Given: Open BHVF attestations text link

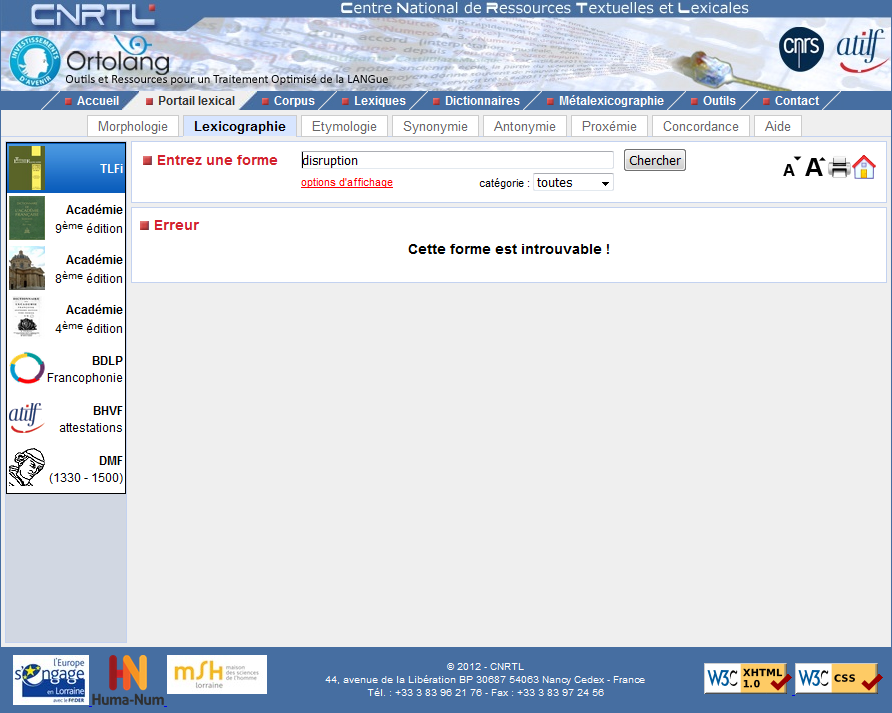Looking at the screenshot, I should pyautogui.click(x=91, y=419).
